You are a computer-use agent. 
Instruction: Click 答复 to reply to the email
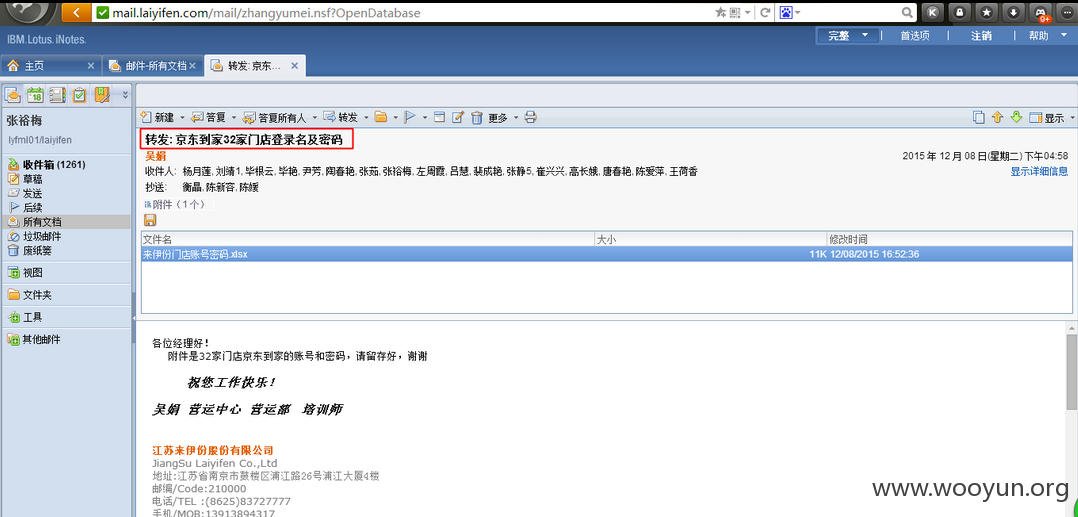pos(208,118)
